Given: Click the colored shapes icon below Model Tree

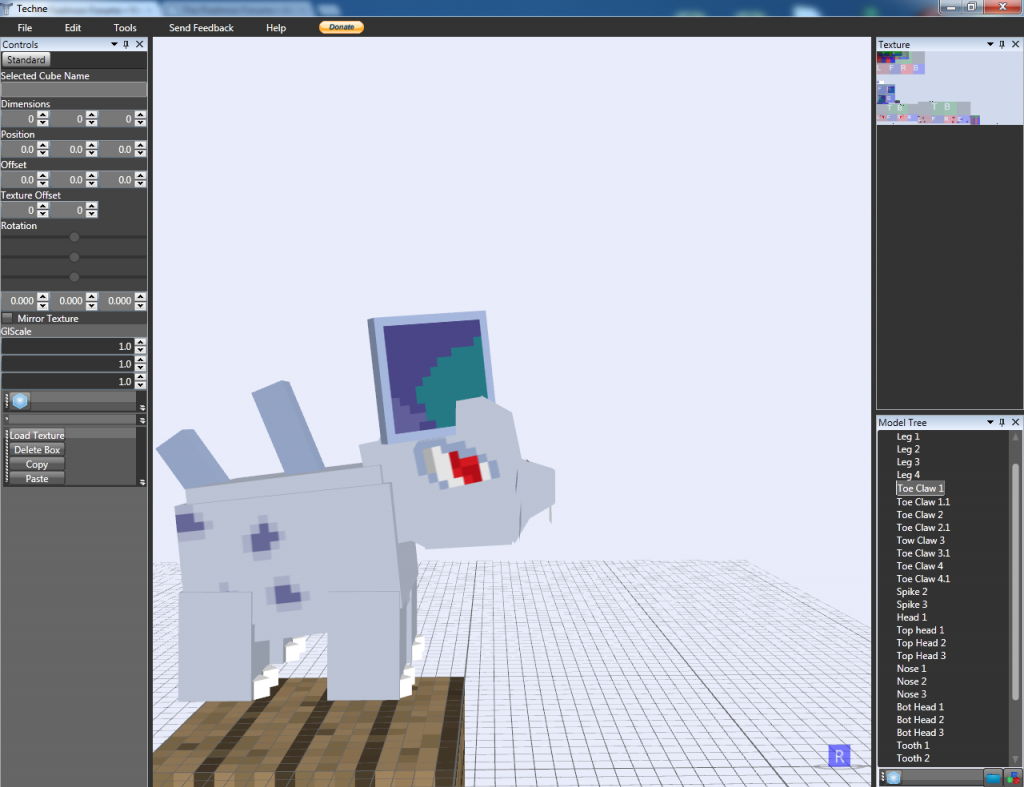Looking at the screenshot, I should point(1013,777).
